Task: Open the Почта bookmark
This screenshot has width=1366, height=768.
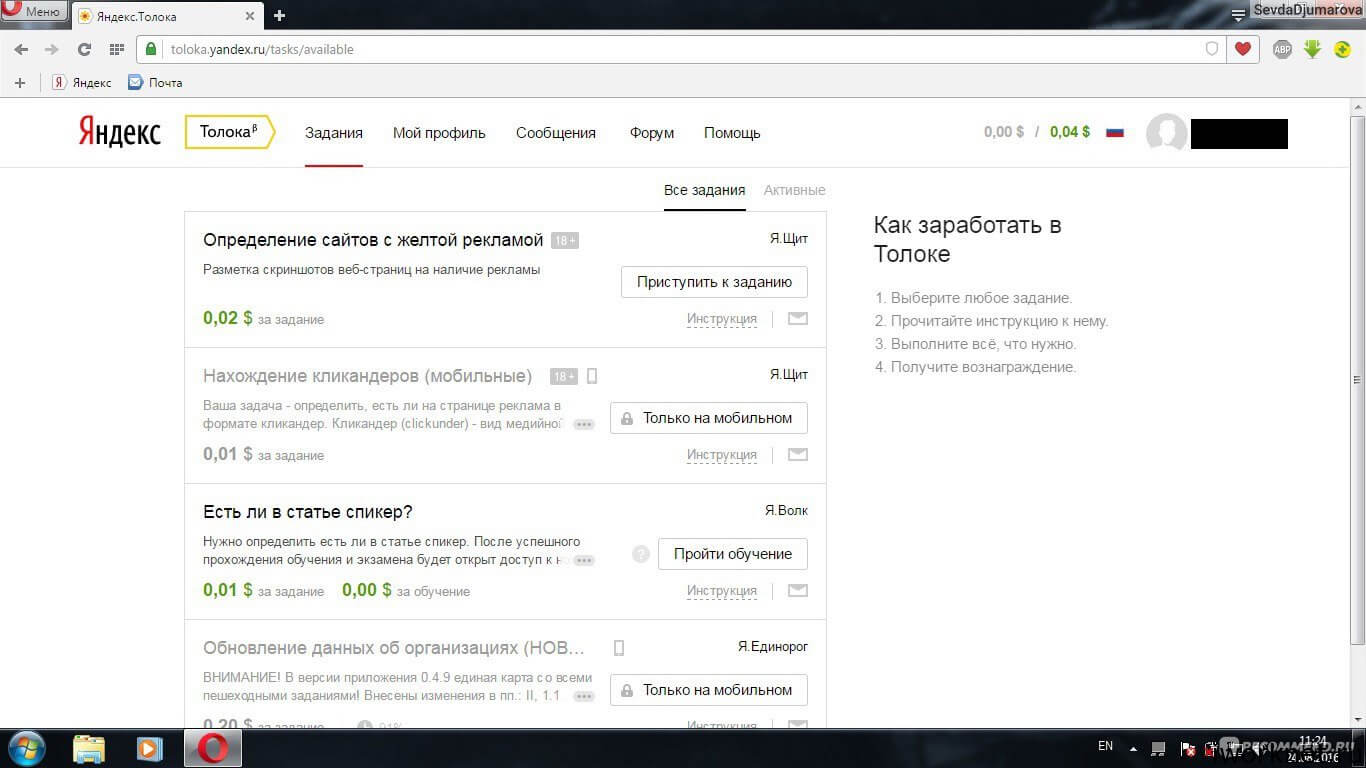Action: [x=156, y=83]
